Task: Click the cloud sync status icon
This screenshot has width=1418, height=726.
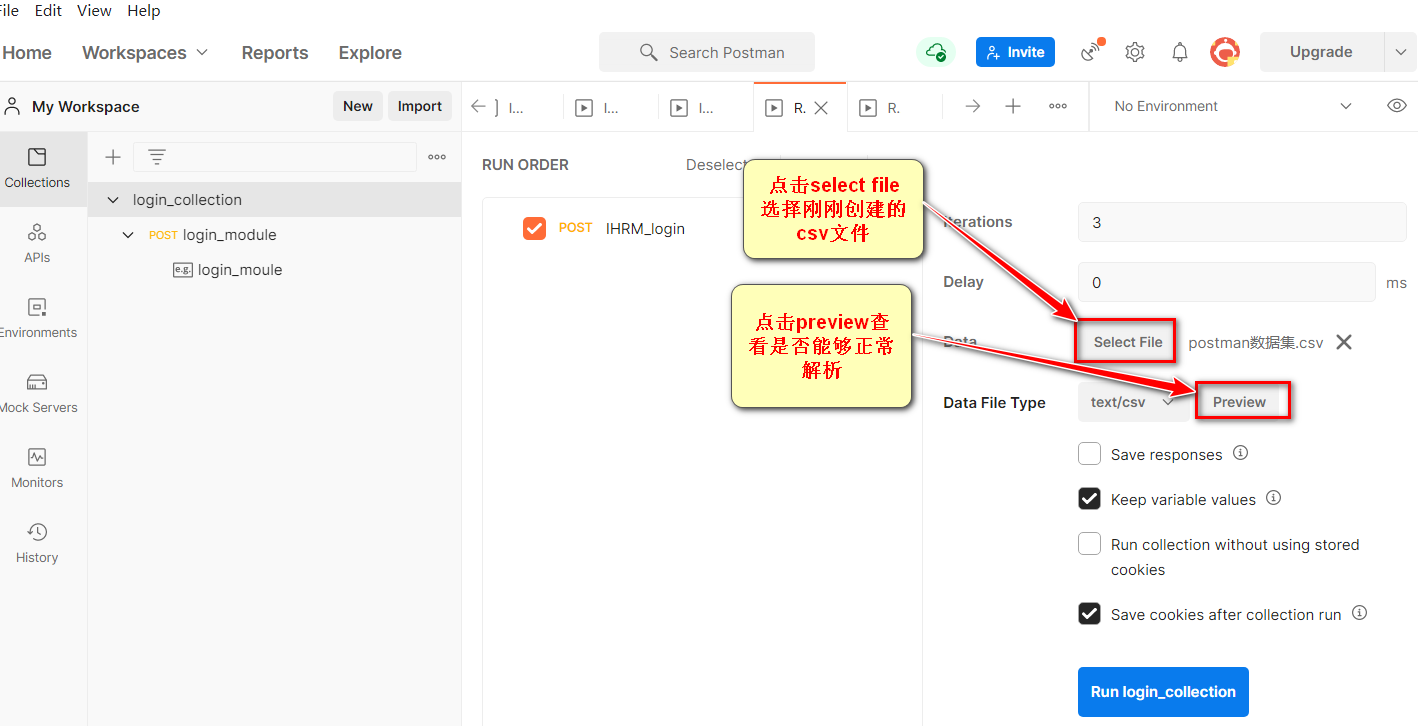Action: [936, 52]
